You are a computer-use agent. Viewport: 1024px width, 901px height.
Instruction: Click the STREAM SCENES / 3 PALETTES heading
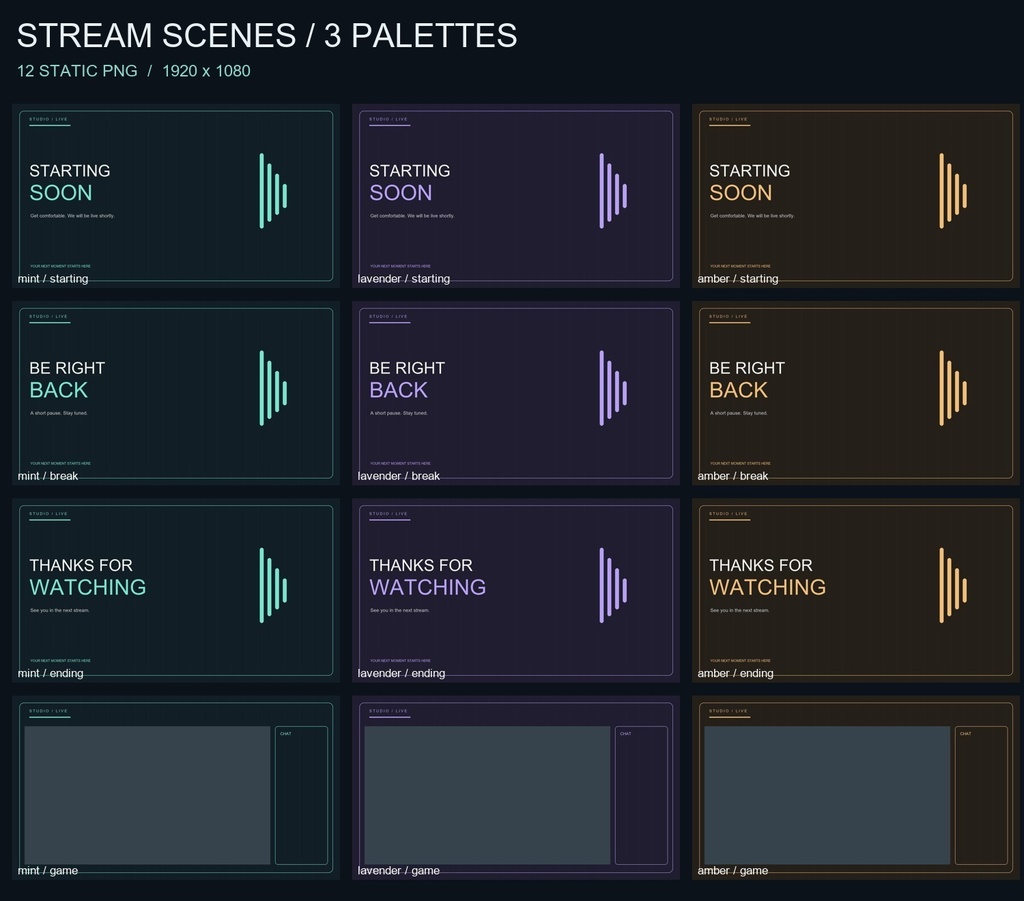pyautogui.click(x=267, y=35)
